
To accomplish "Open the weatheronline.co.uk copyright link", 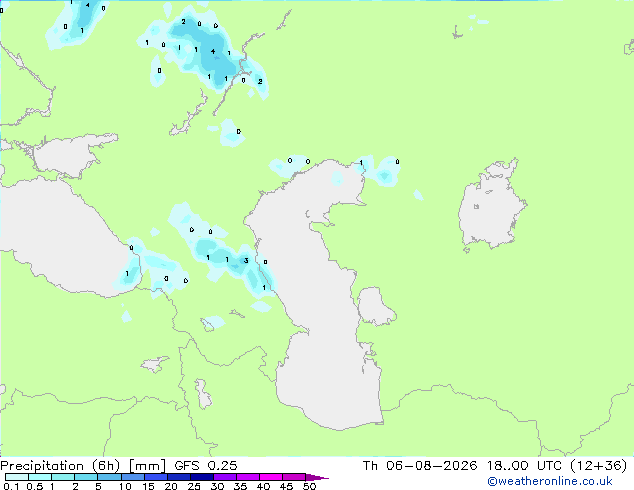I will pyautogui.click(x=550, y=481).
